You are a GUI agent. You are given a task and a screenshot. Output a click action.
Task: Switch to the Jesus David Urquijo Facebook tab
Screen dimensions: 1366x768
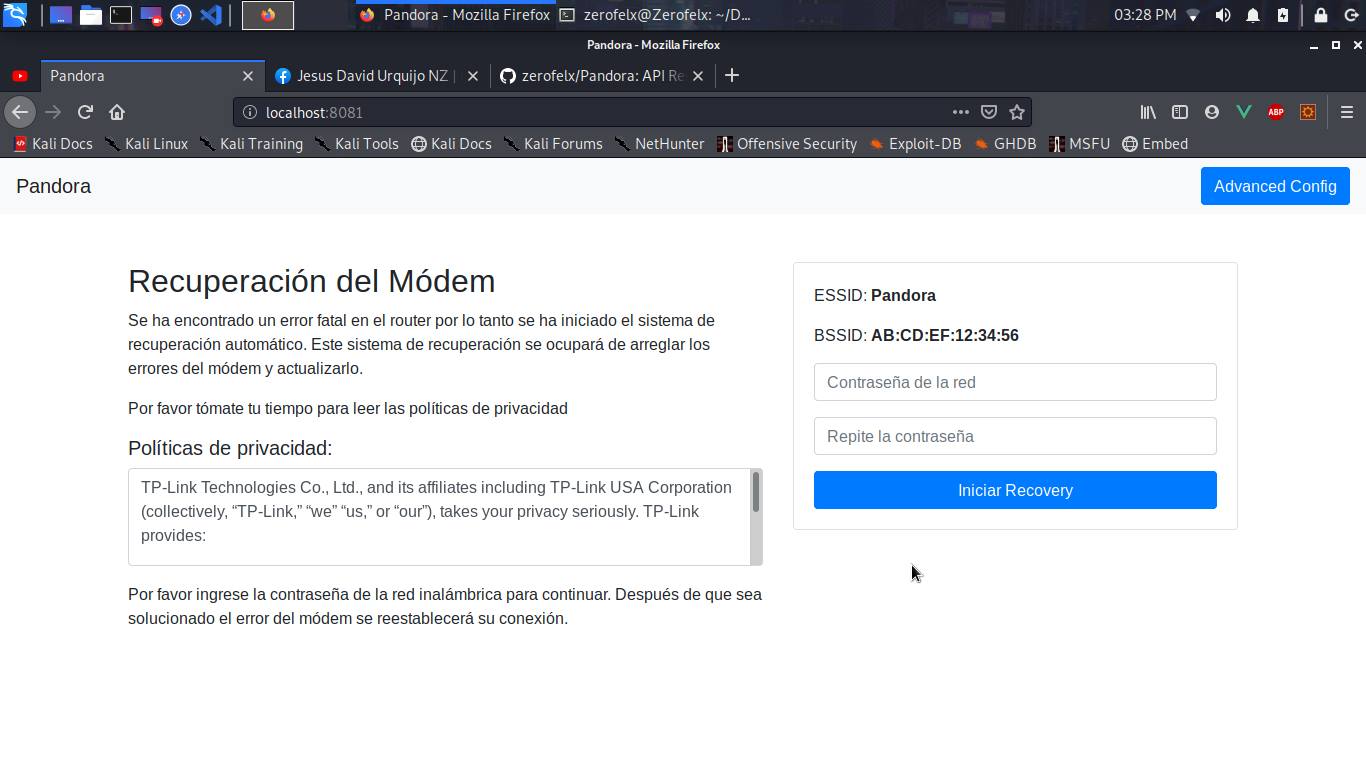365,76
